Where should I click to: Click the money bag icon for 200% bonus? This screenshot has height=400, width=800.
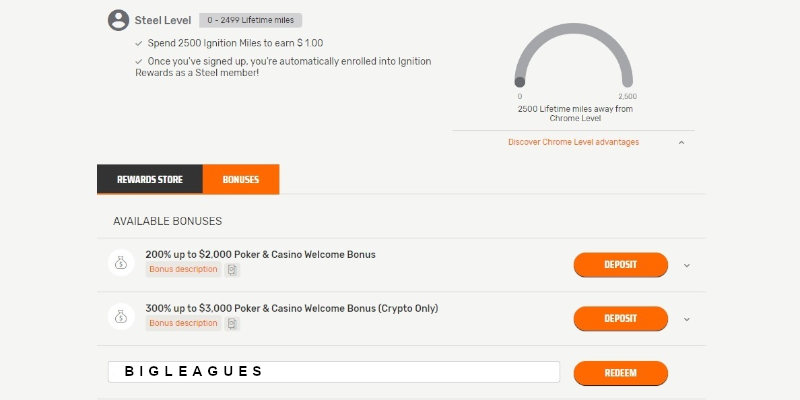tap(120, 263)
